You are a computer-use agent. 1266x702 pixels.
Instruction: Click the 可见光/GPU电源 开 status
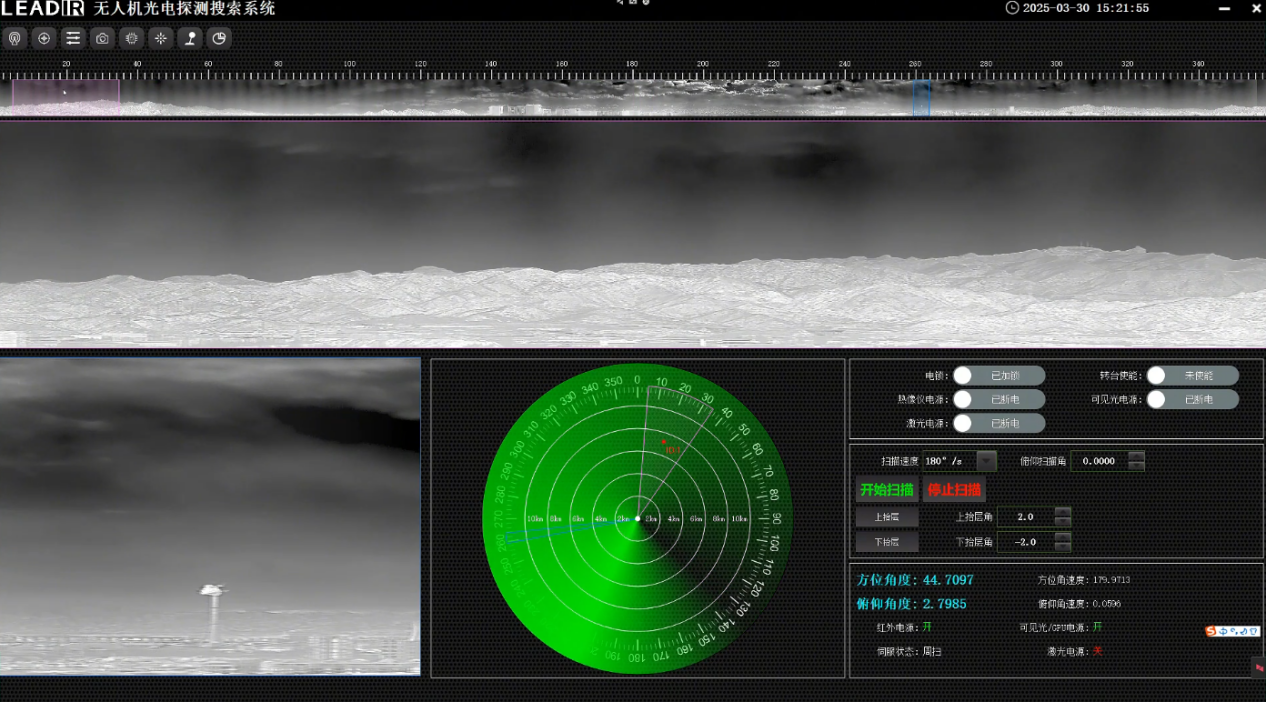[x=1097, y=627]
